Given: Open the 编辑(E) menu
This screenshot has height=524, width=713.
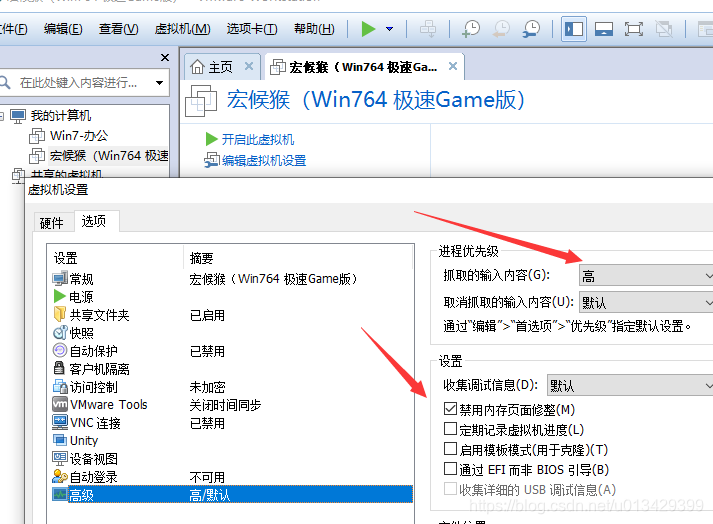Looking at the screenshot, I should point(63,29).
